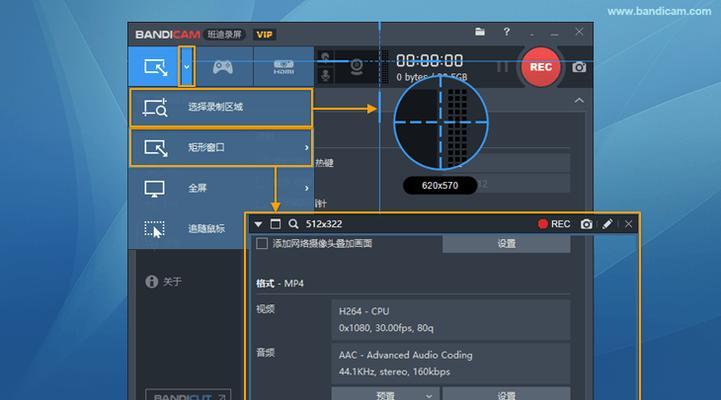
Task: Open the 预置 preset dropdown
Action: (385, 394)
